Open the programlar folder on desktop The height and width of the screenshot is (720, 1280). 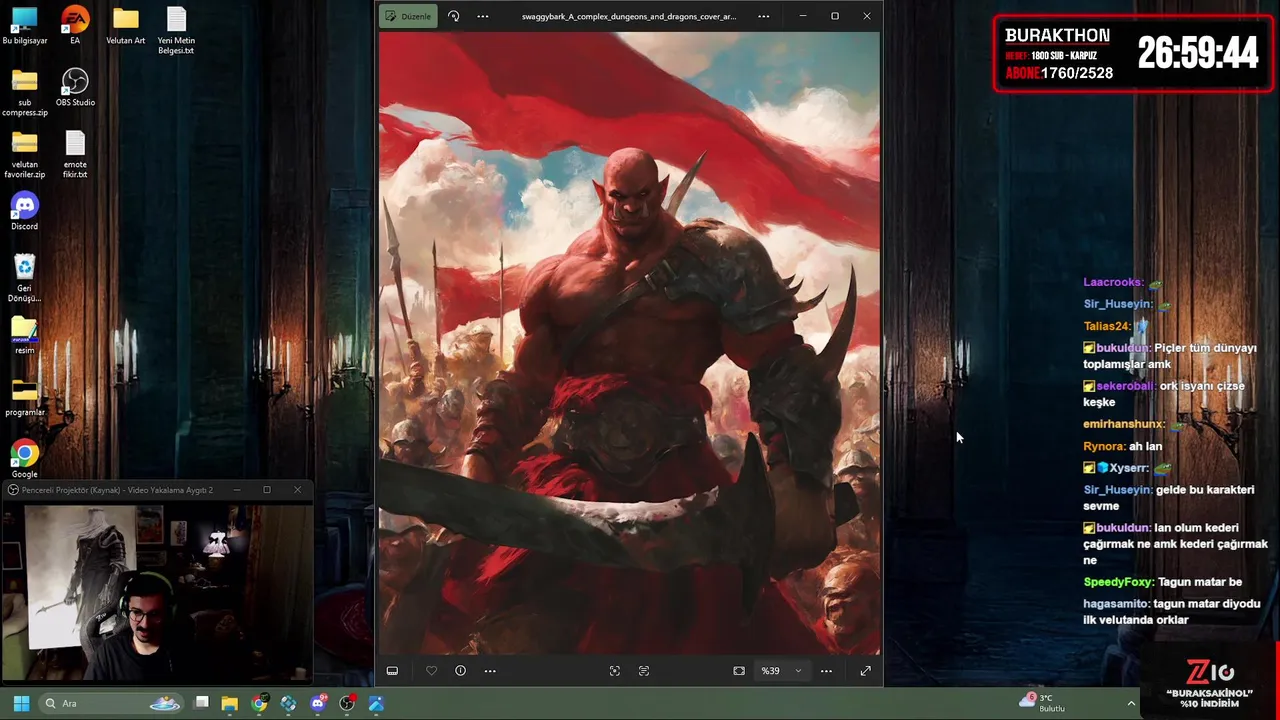click(24, 398)
